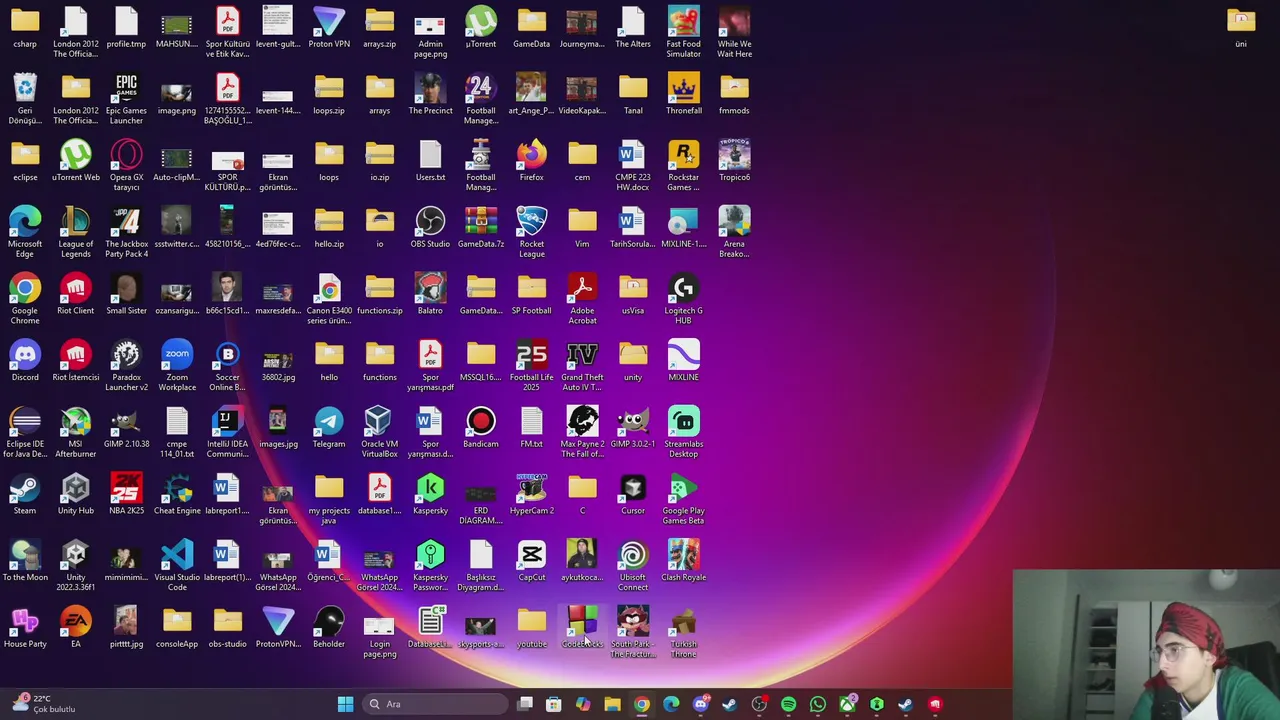Image resolution: width=1280 pixels, height=720 pixels.
Task: Select the Unity Hub desktop icon
Action: click(x=75, y=494)
